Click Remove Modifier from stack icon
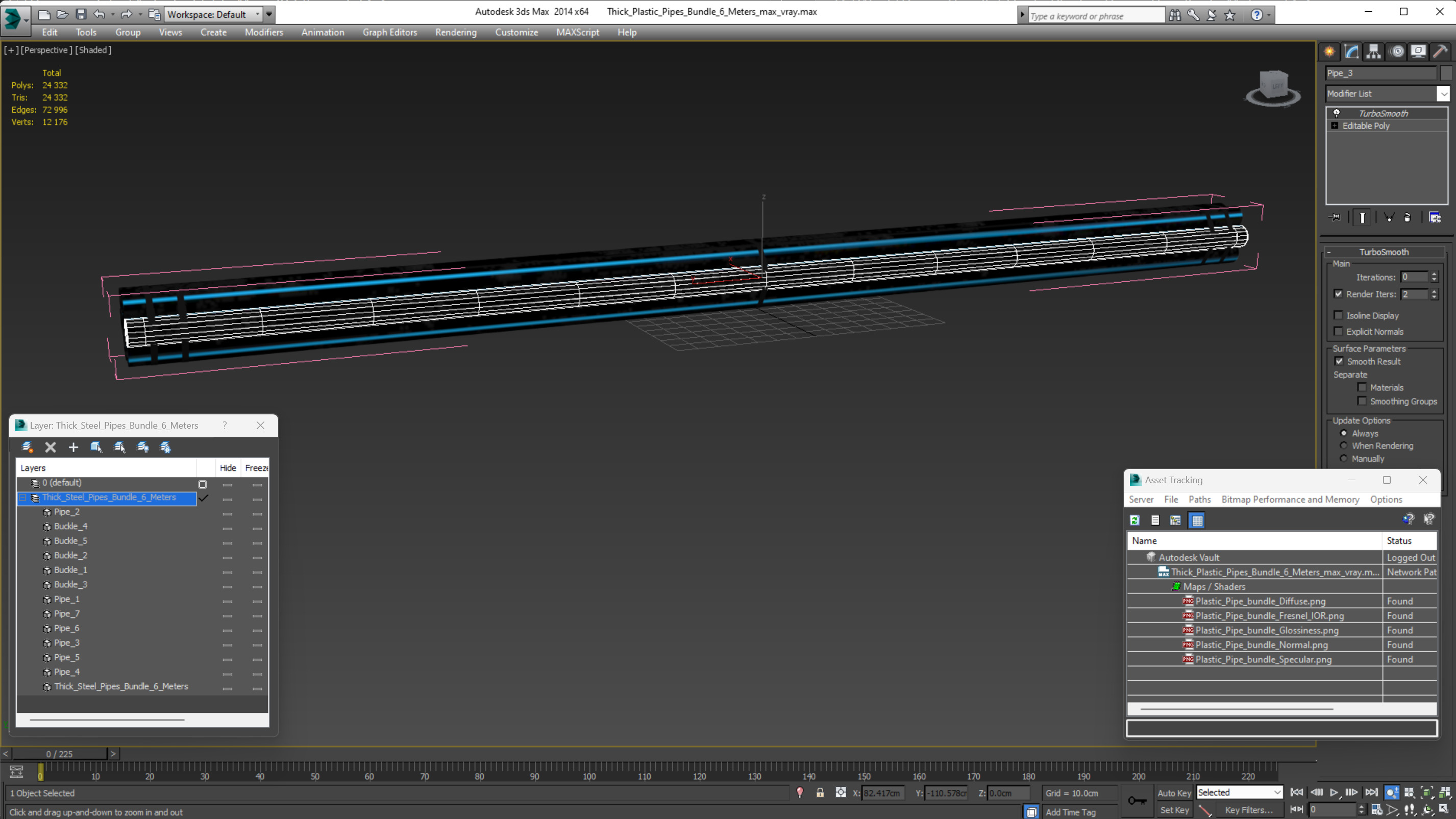 pyautogui.click(x=1408, y=217)
